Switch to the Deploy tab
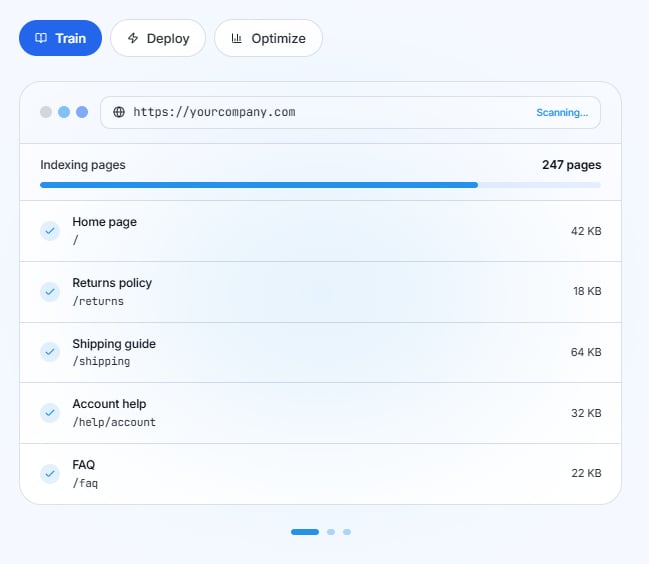The width and height of the screenshot is (649, 564). 158,38
